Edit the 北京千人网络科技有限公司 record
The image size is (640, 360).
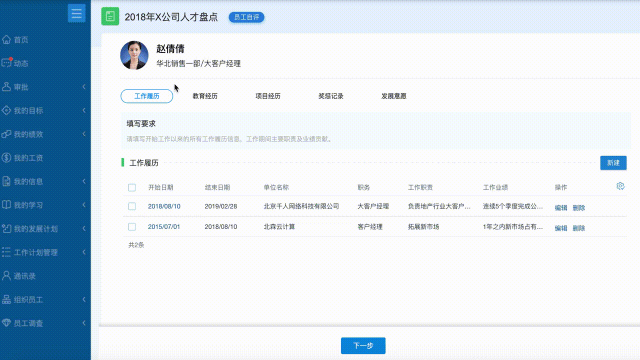click(x=561, y=208)
